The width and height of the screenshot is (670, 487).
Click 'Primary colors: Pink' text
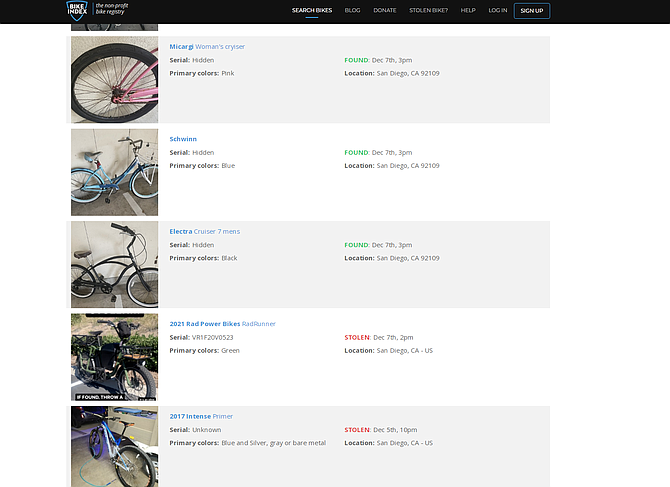(x=202, y=73)
